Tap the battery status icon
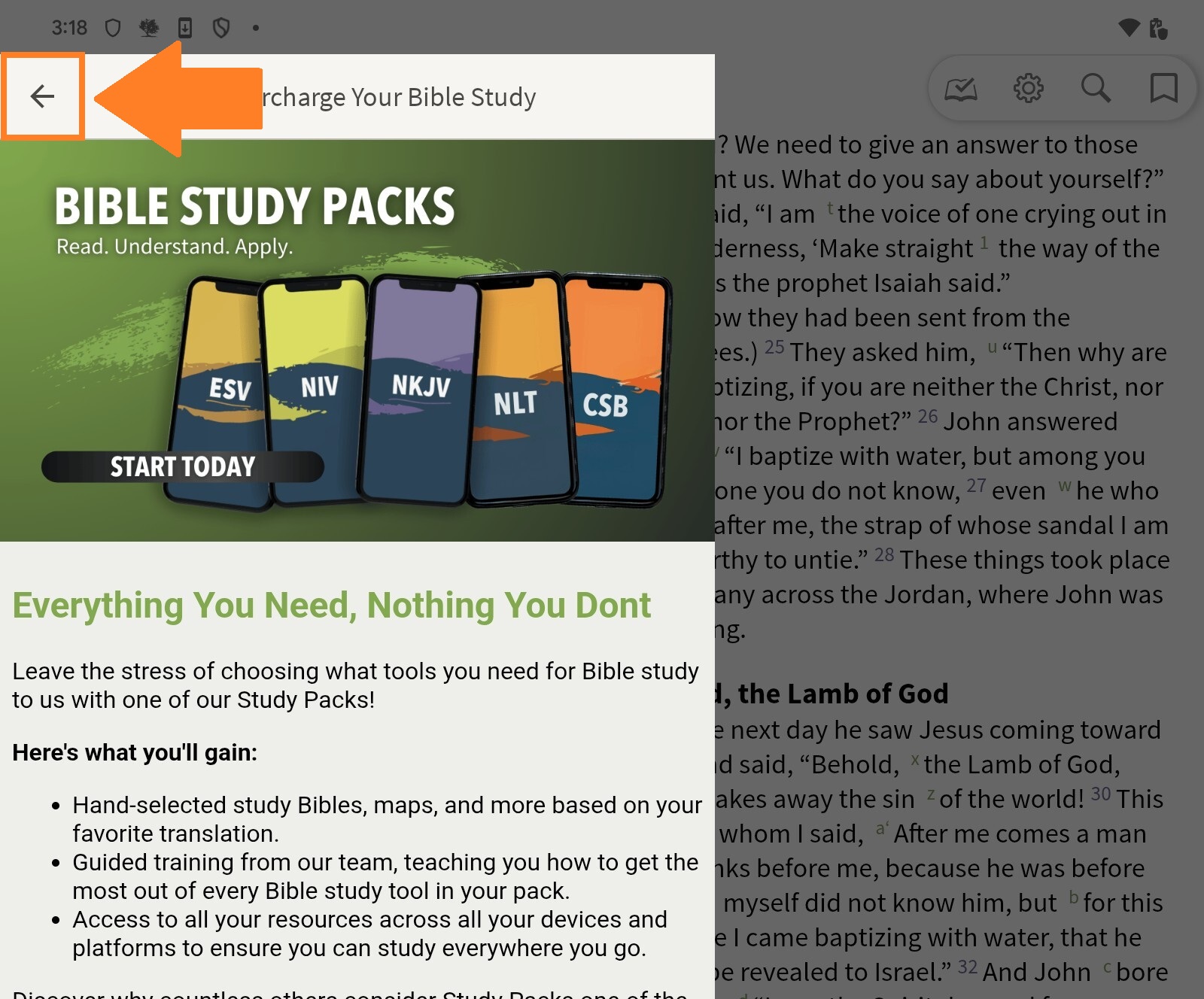The image size is (1204, 999). [x=1158, y=29]
